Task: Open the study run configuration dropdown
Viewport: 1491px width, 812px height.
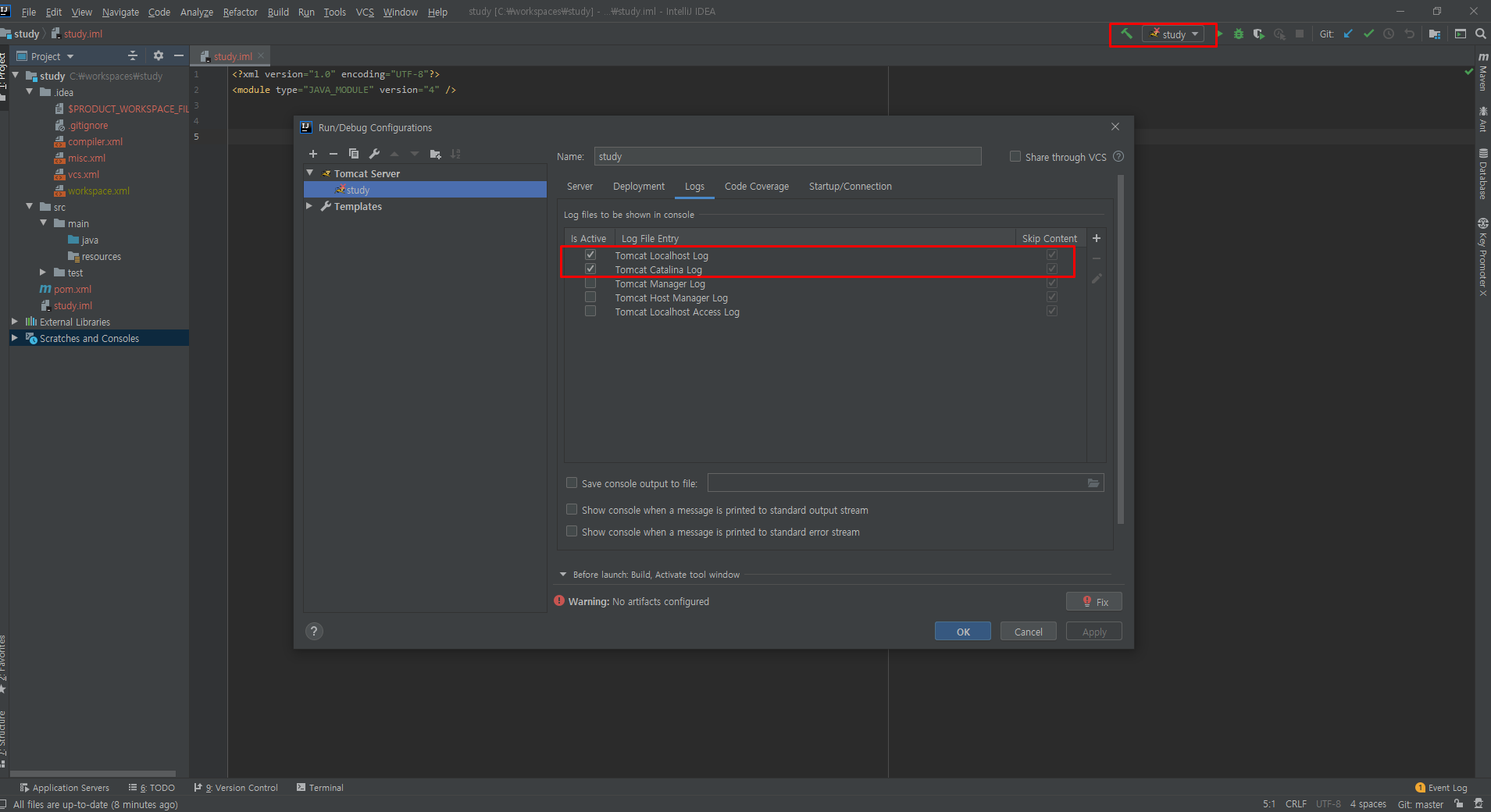Action: [x=1173, y=34]
